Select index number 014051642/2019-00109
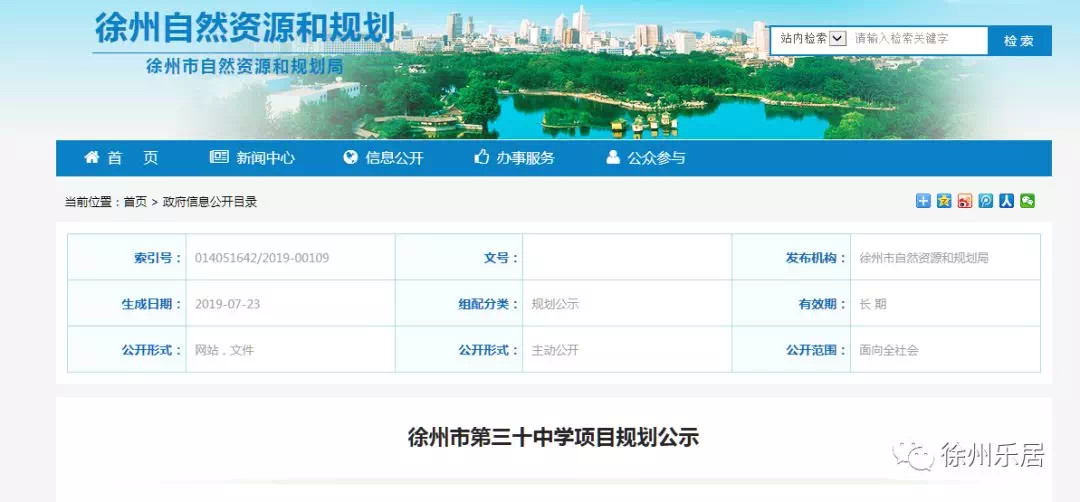Screen dimensions: 1080x502 coord(262,258)
